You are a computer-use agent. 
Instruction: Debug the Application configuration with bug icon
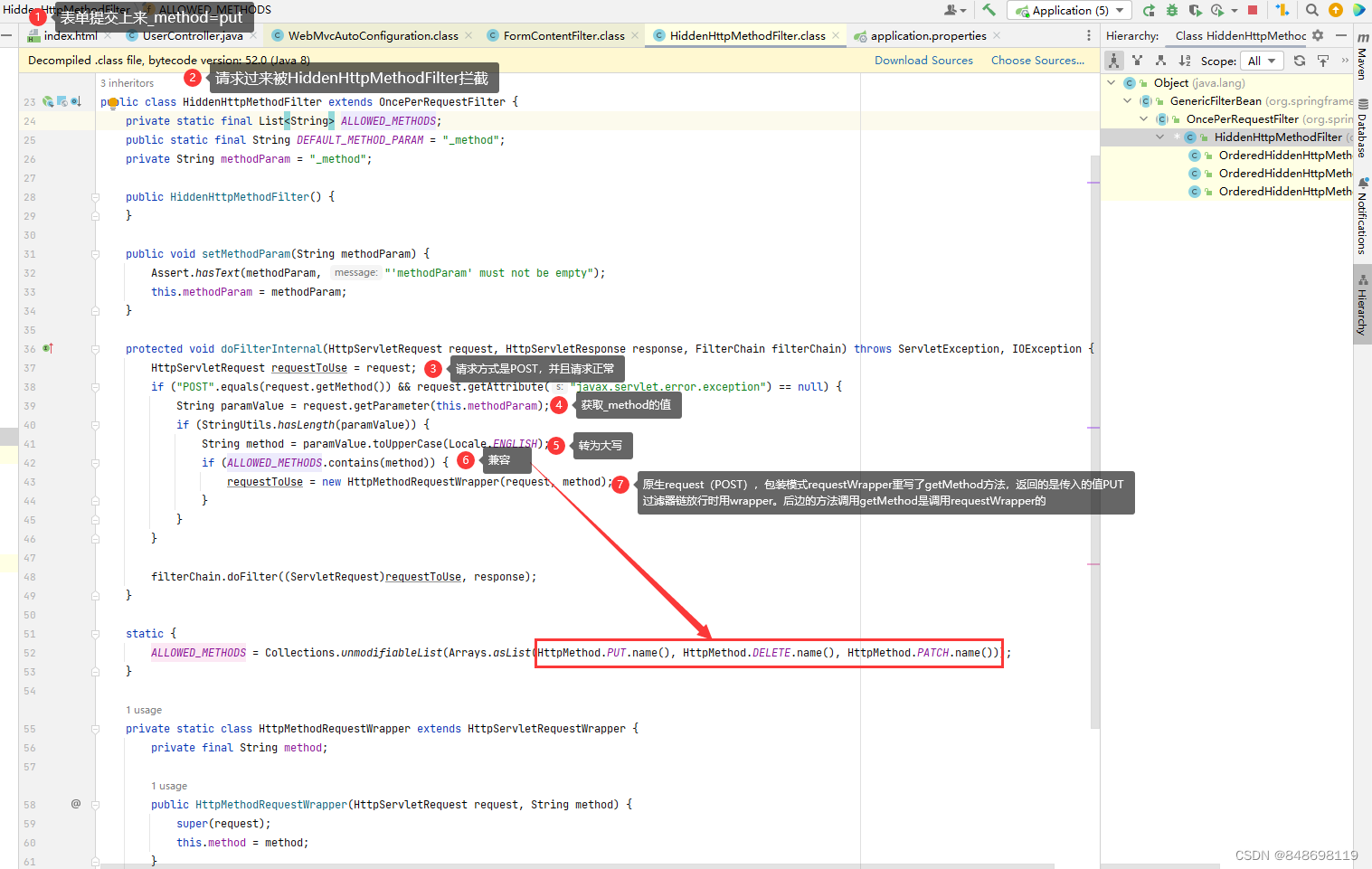1171,10
